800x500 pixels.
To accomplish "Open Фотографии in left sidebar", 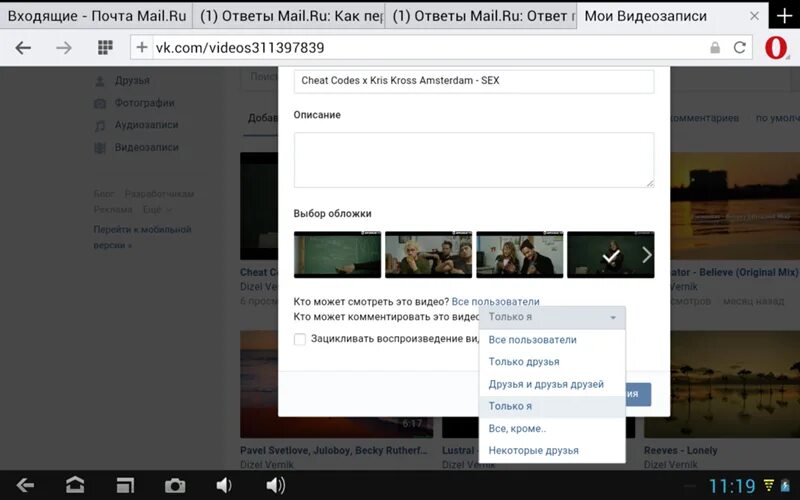I will [144, 103].
